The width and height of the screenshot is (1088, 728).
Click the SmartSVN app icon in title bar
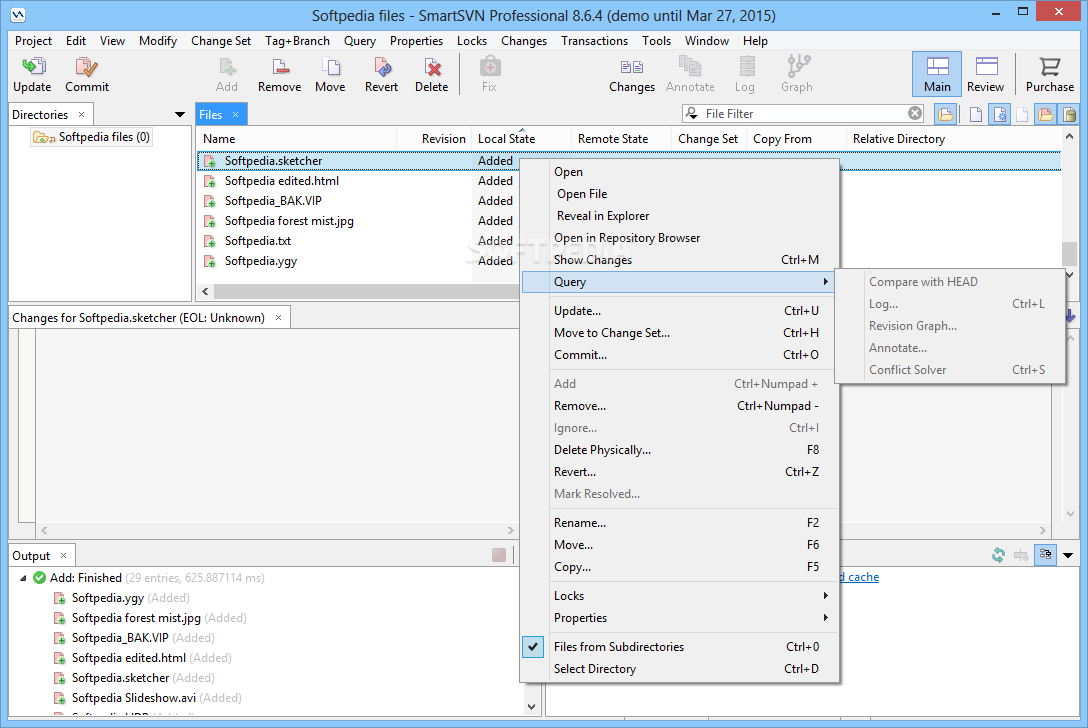pos(18,15)
